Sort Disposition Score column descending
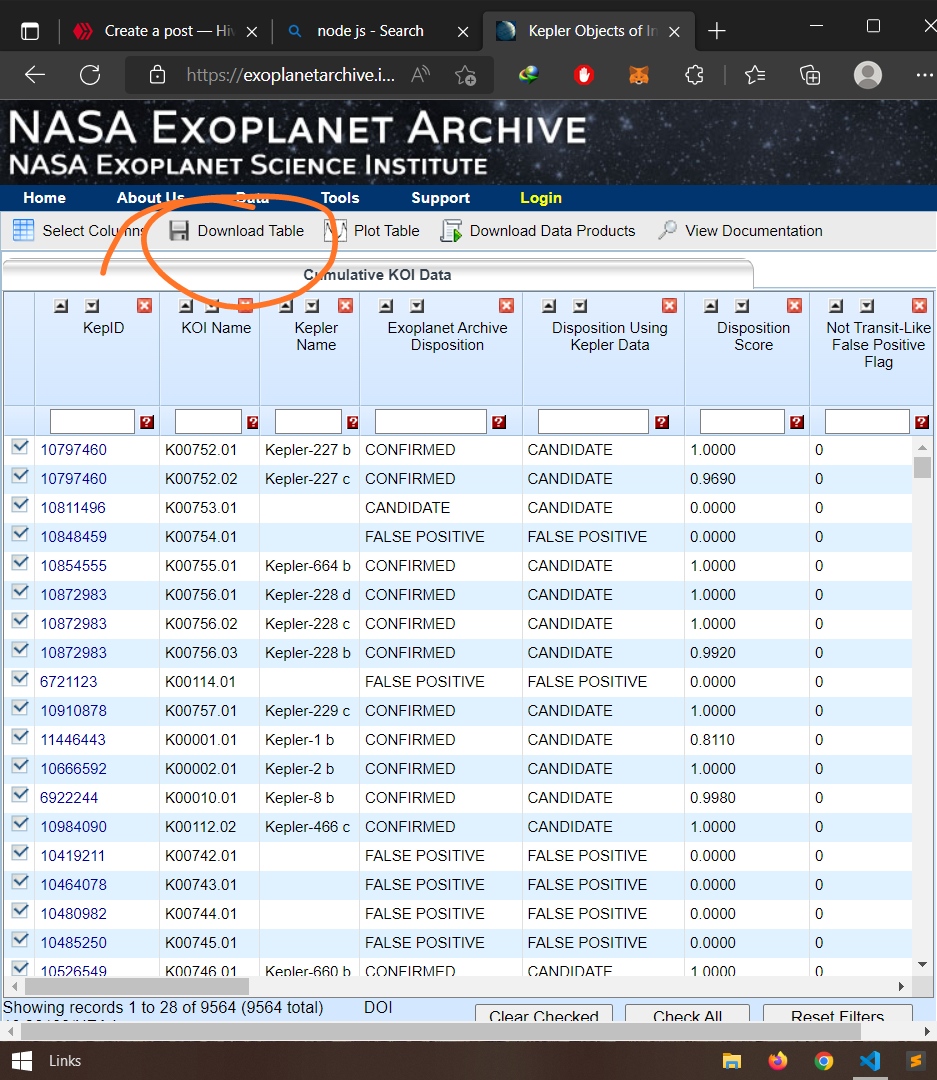The image size is (937, 1080). tap(742, 306)
